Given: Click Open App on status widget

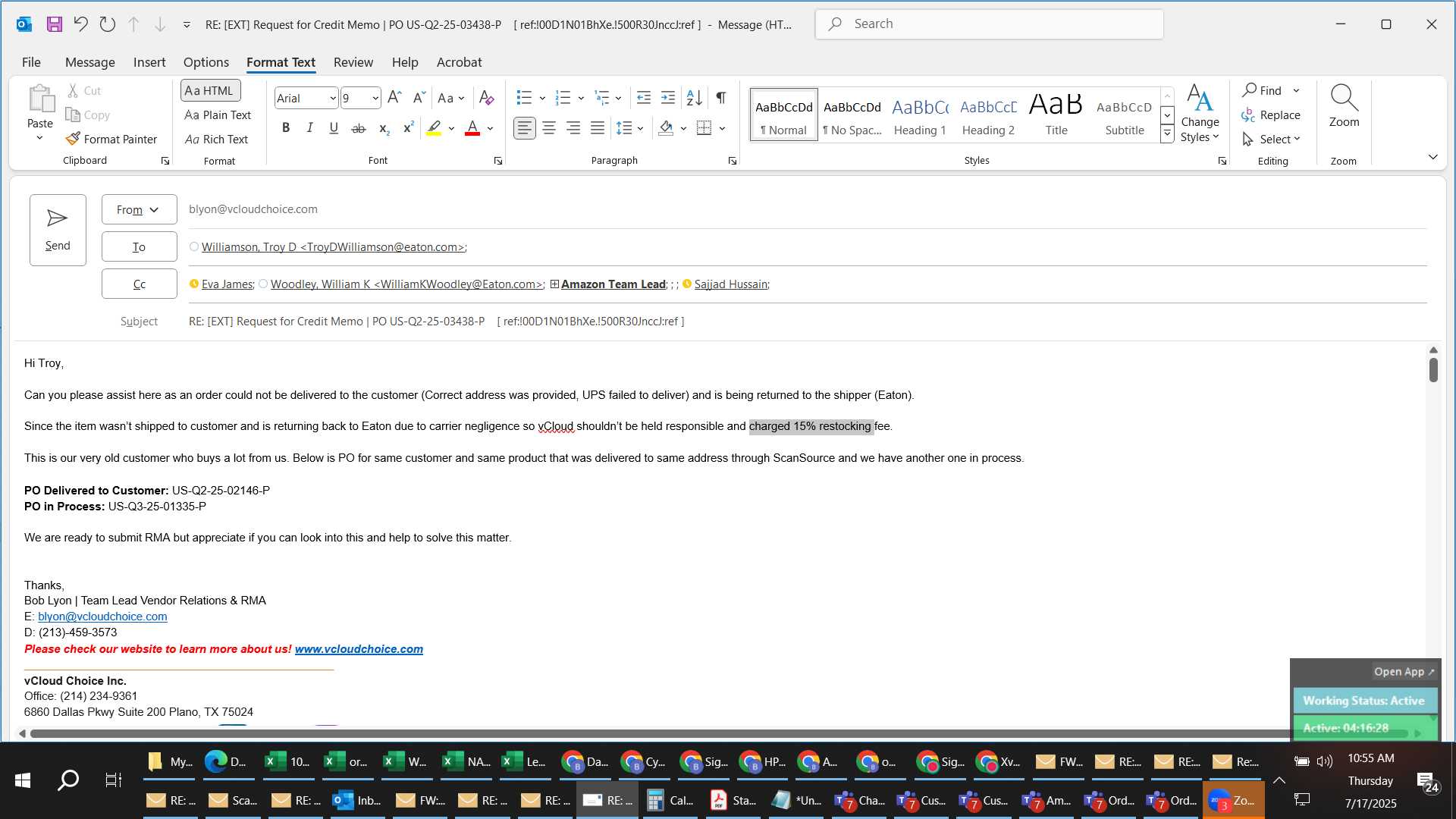Looking at the screenshot, I should (x=1404, y=671).
